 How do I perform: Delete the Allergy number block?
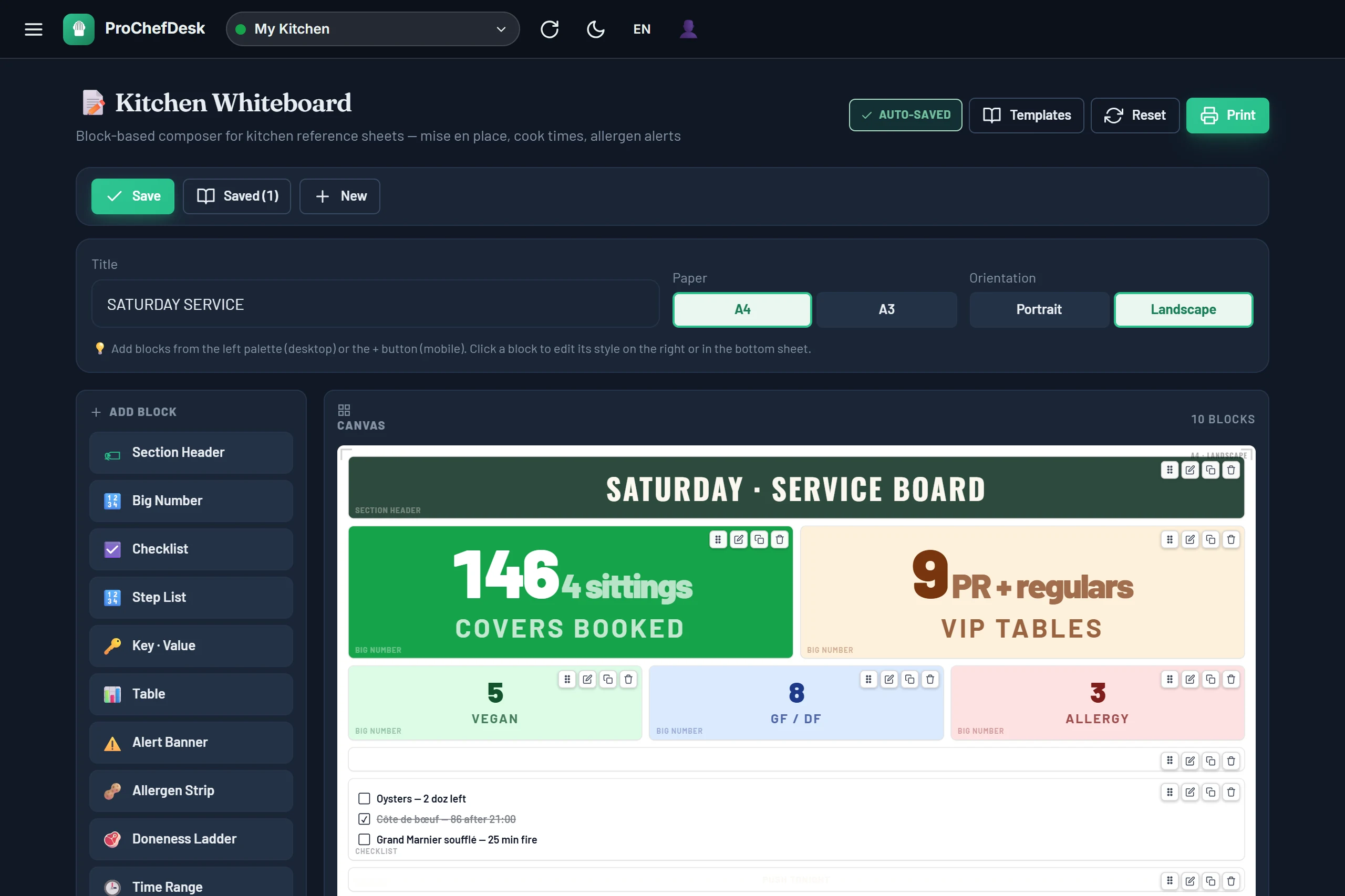point(1231,680)
